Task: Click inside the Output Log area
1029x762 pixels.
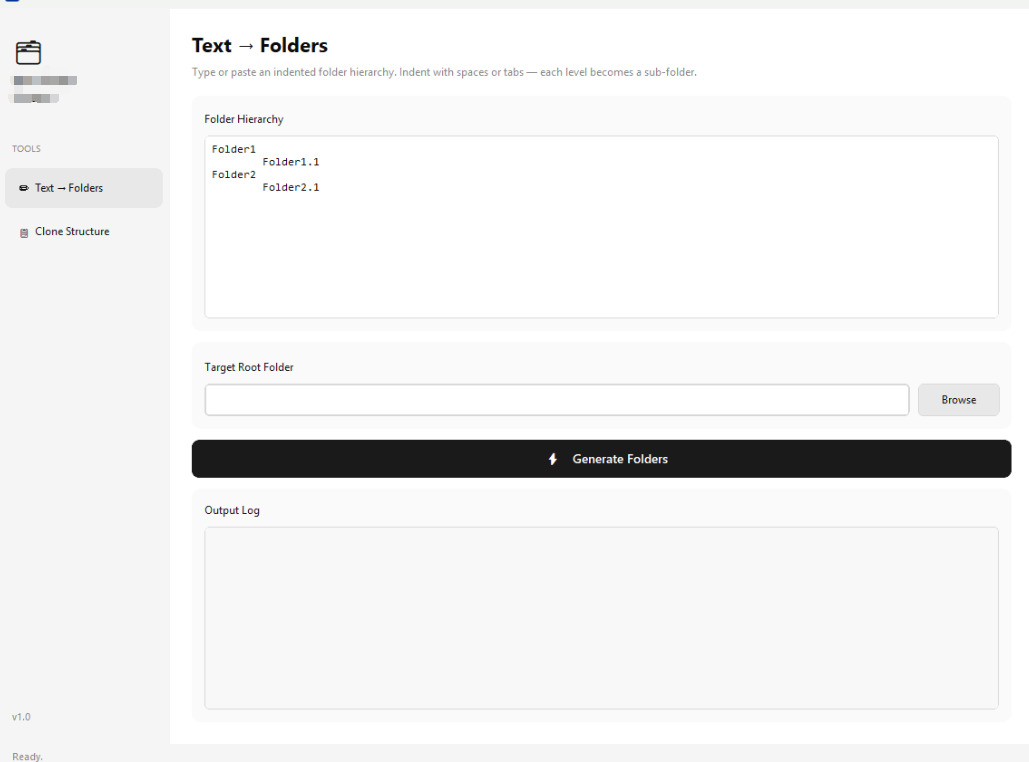Action: click(601, 618)
